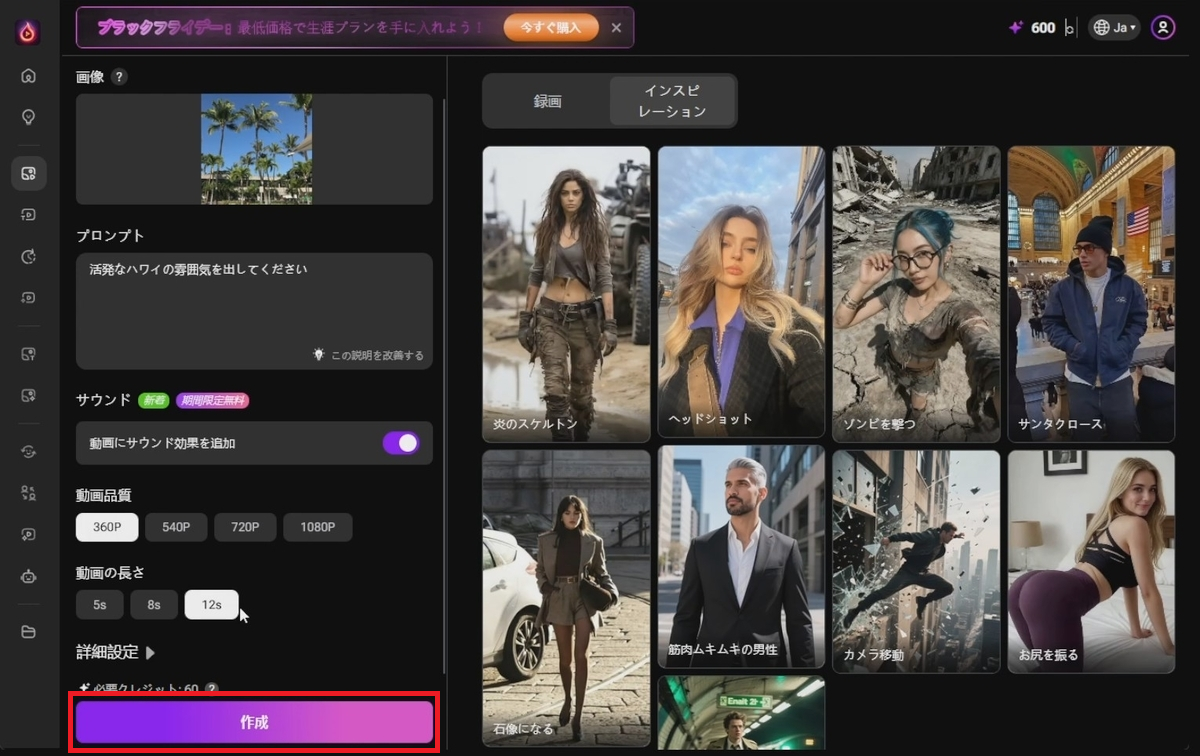
Task: Choose 12s video length
Action: click(x=211, y=605)
